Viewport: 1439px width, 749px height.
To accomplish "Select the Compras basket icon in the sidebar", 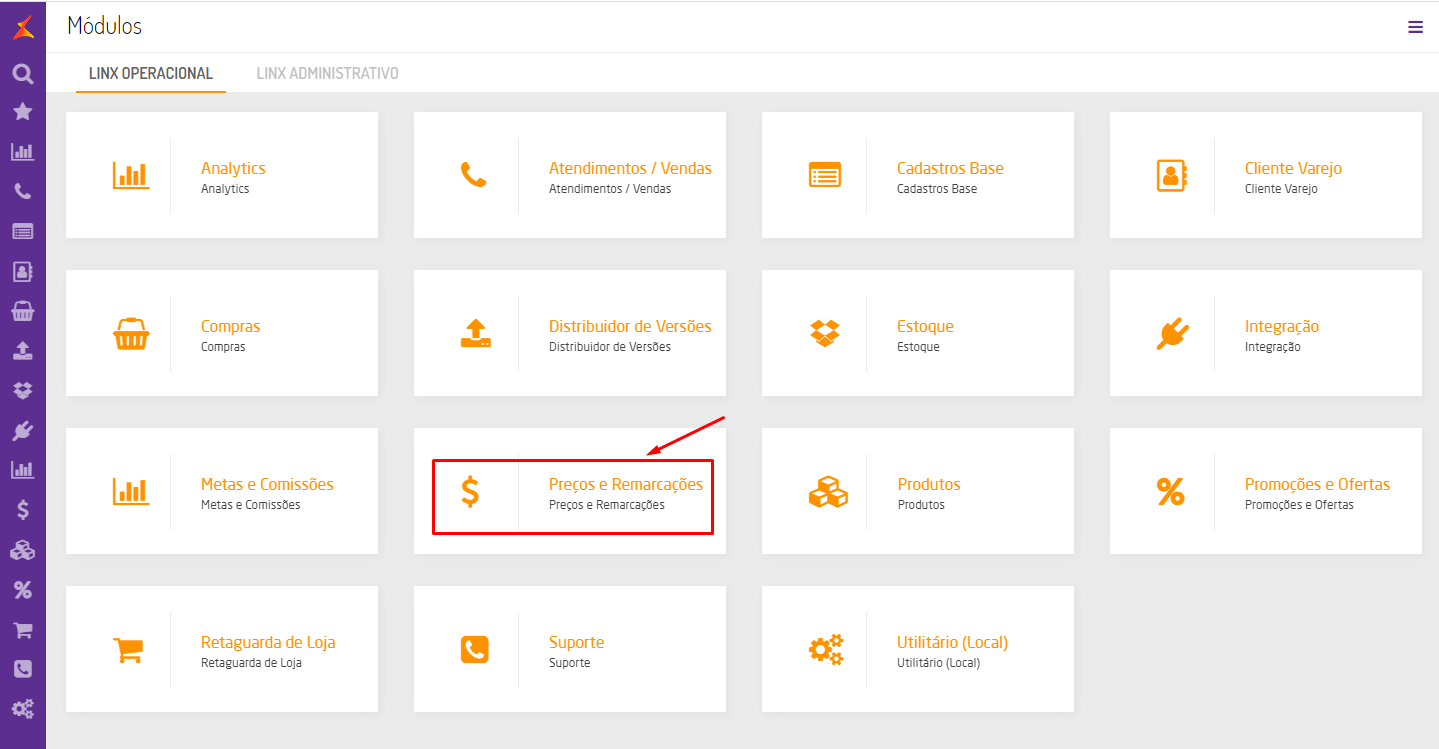I will 22,311.
